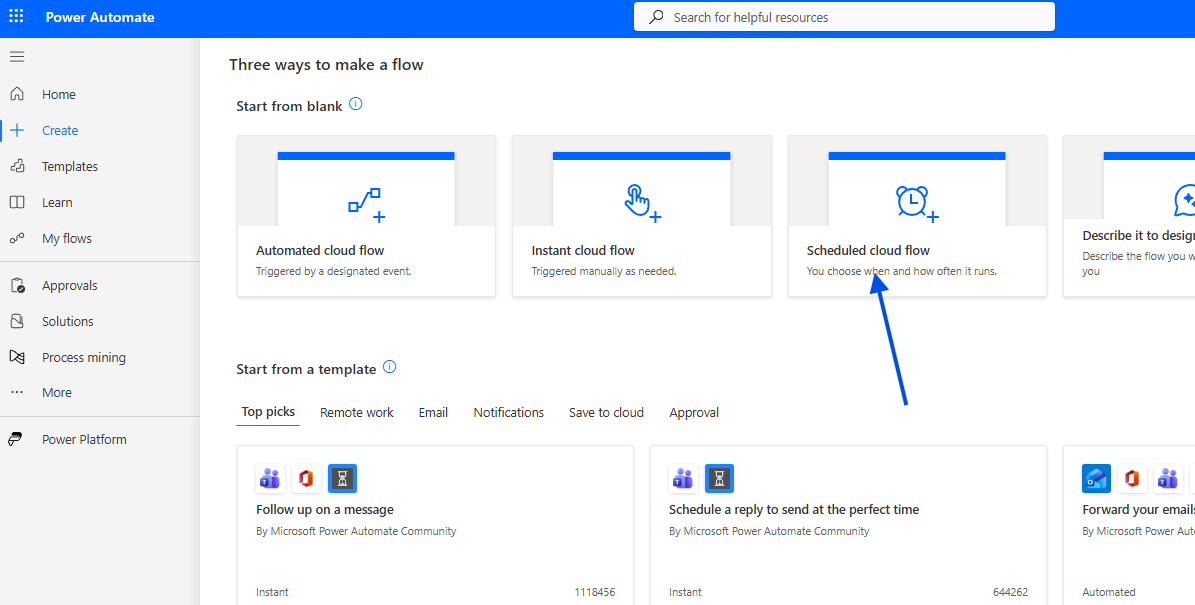This screenshot has width=1195, height=605.
Task: Choose Scheduled cloud flow card
Action: (x=917, y=216)
